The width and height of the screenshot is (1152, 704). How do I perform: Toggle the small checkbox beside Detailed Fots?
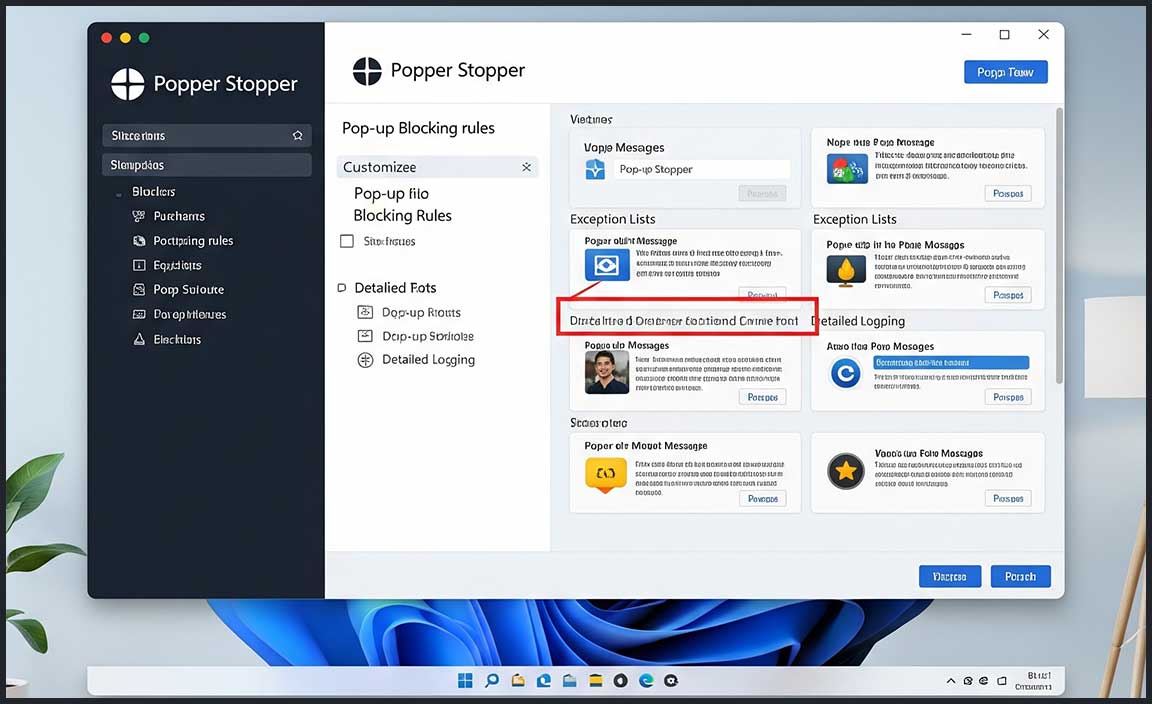point(342,288)
